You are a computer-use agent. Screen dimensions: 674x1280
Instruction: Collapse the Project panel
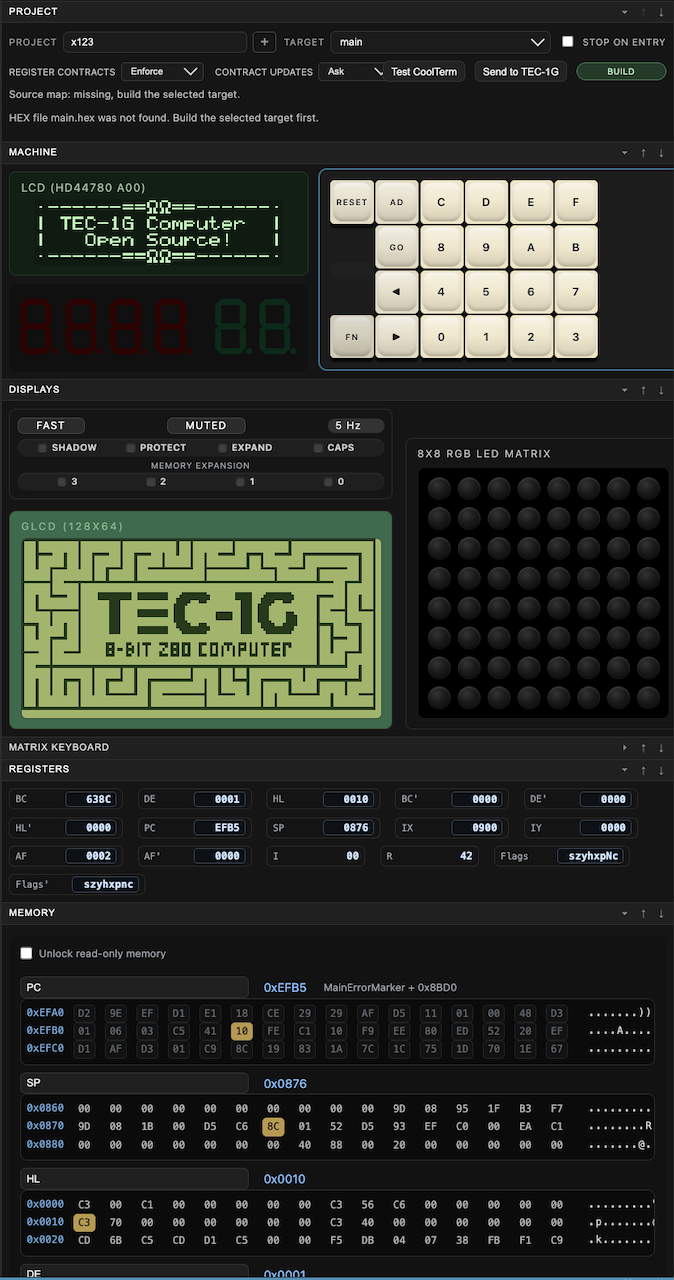coord(625,11)
